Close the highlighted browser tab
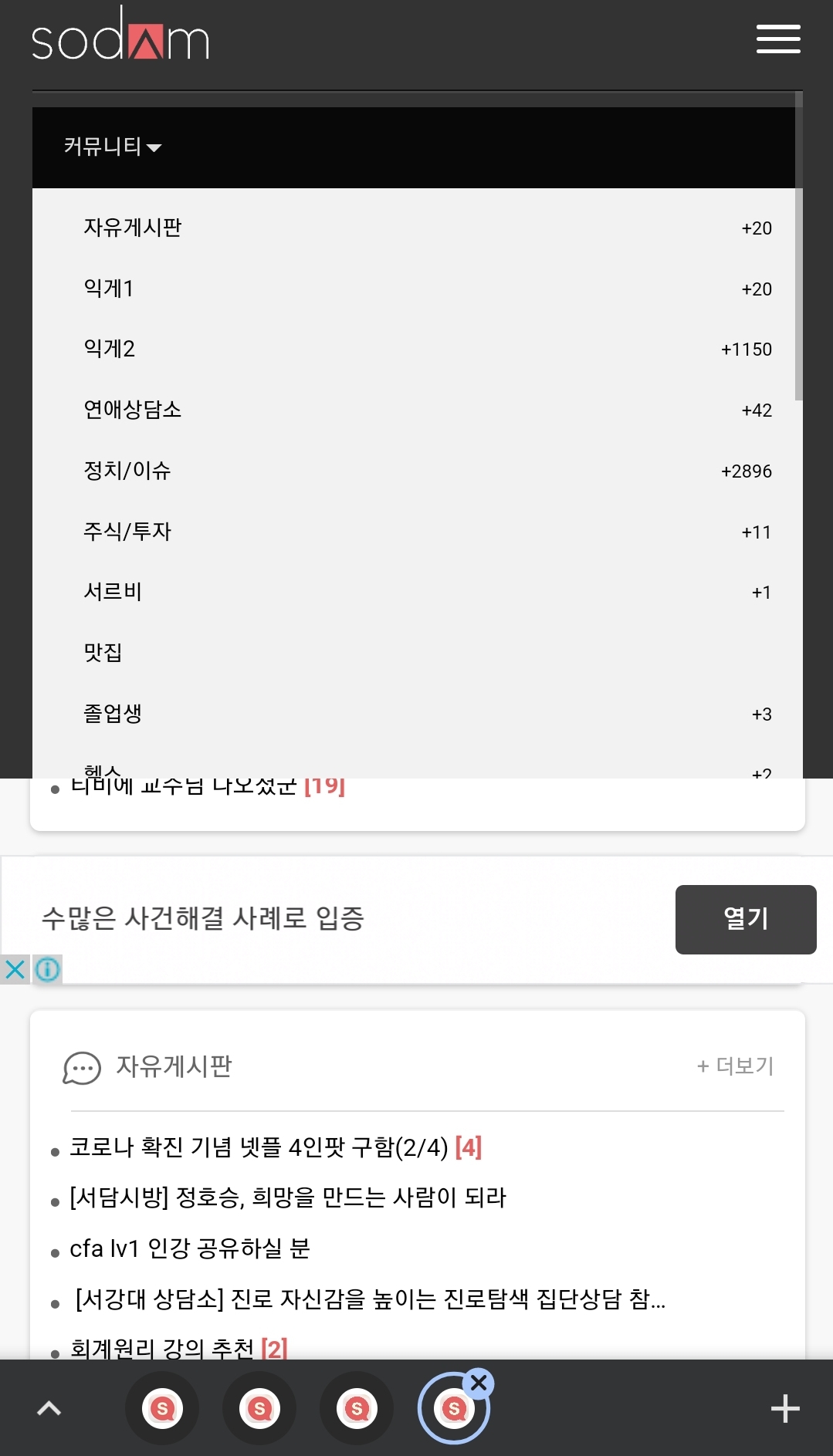 (479, 1383)
